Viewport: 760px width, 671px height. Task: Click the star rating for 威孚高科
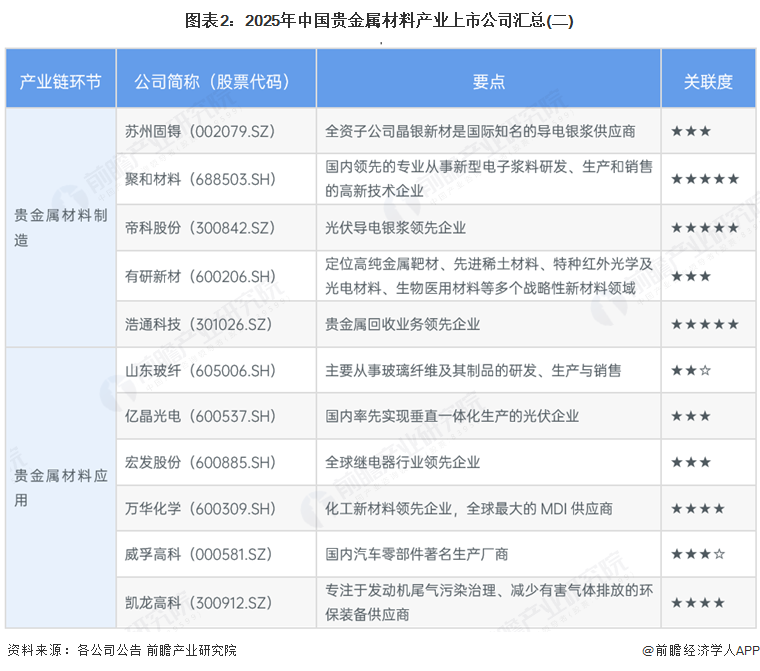tap(698, 554)
